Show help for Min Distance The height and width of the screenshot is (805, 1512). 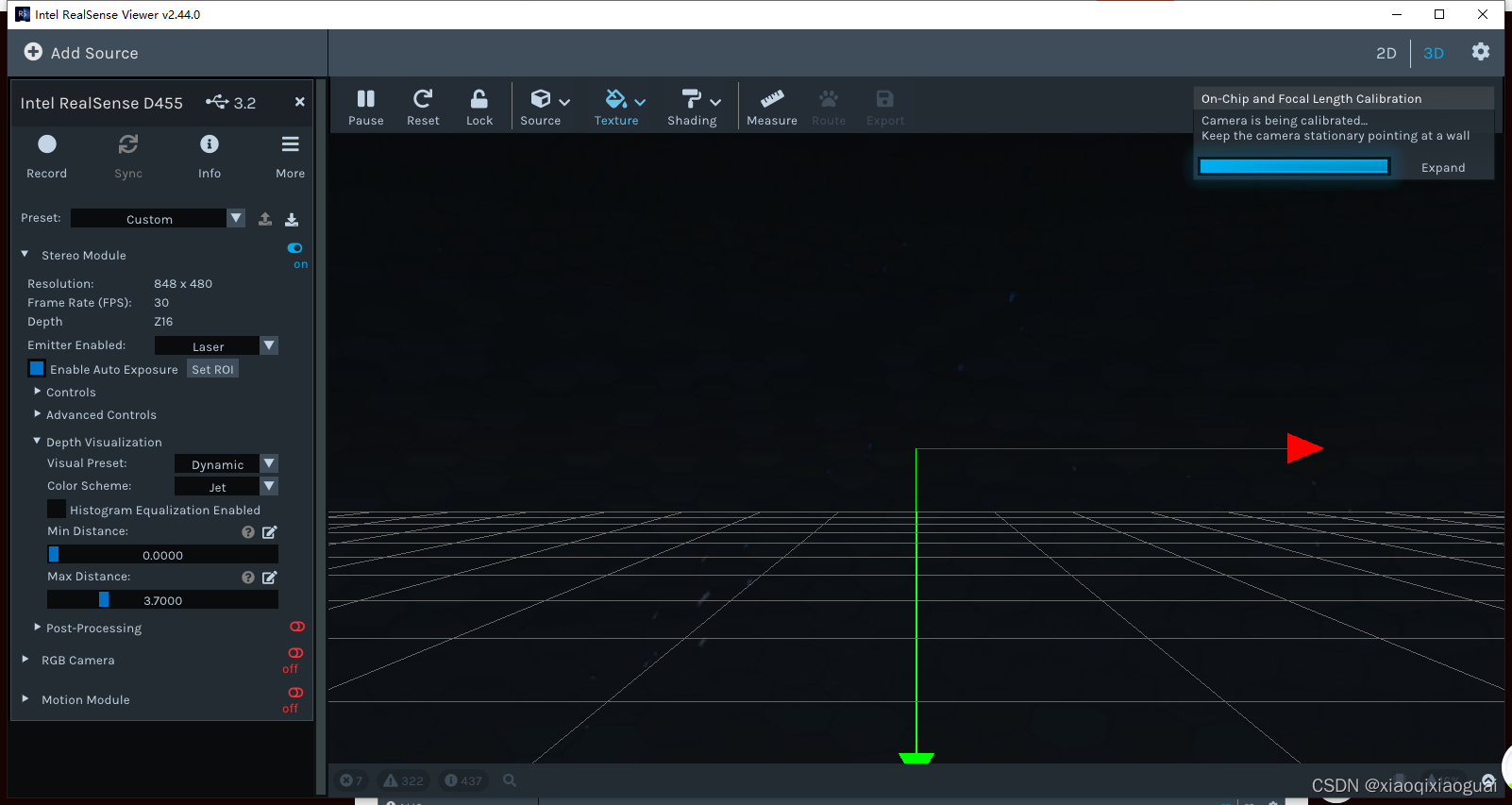coord(247,532)
